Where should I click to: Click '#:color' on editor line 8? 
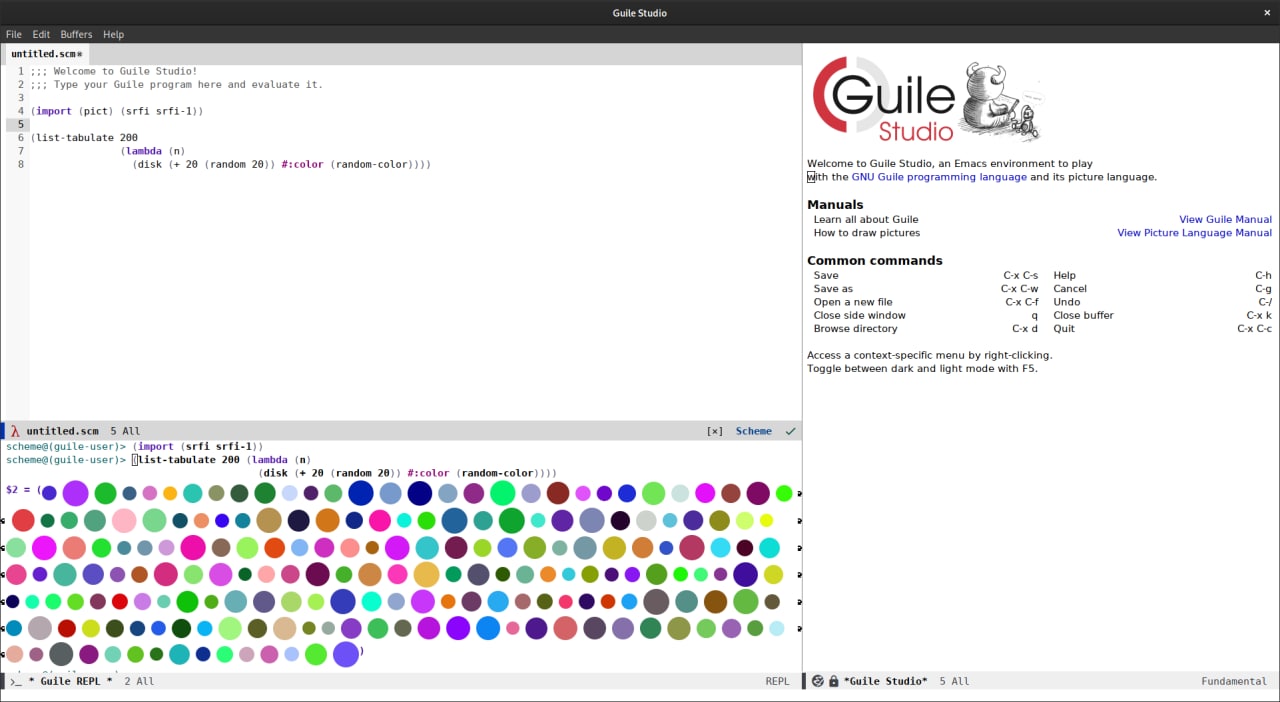pyautogui.click(x=302, y=164)
